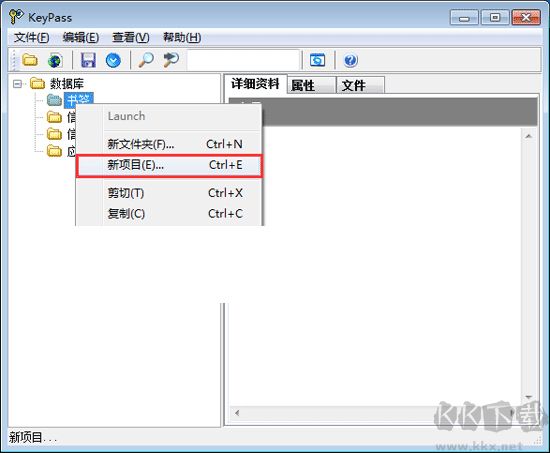The image size is (550, 453).
Task: Click the vertical scrollbar up arrow
Action: click(x=529, y=136)
